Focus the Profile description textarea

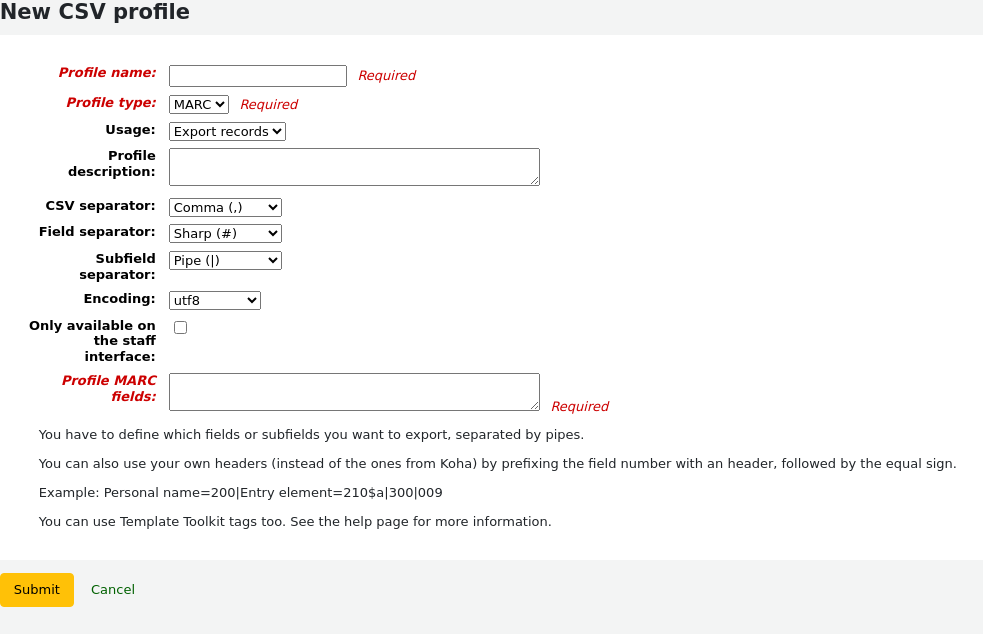[353, 166]
